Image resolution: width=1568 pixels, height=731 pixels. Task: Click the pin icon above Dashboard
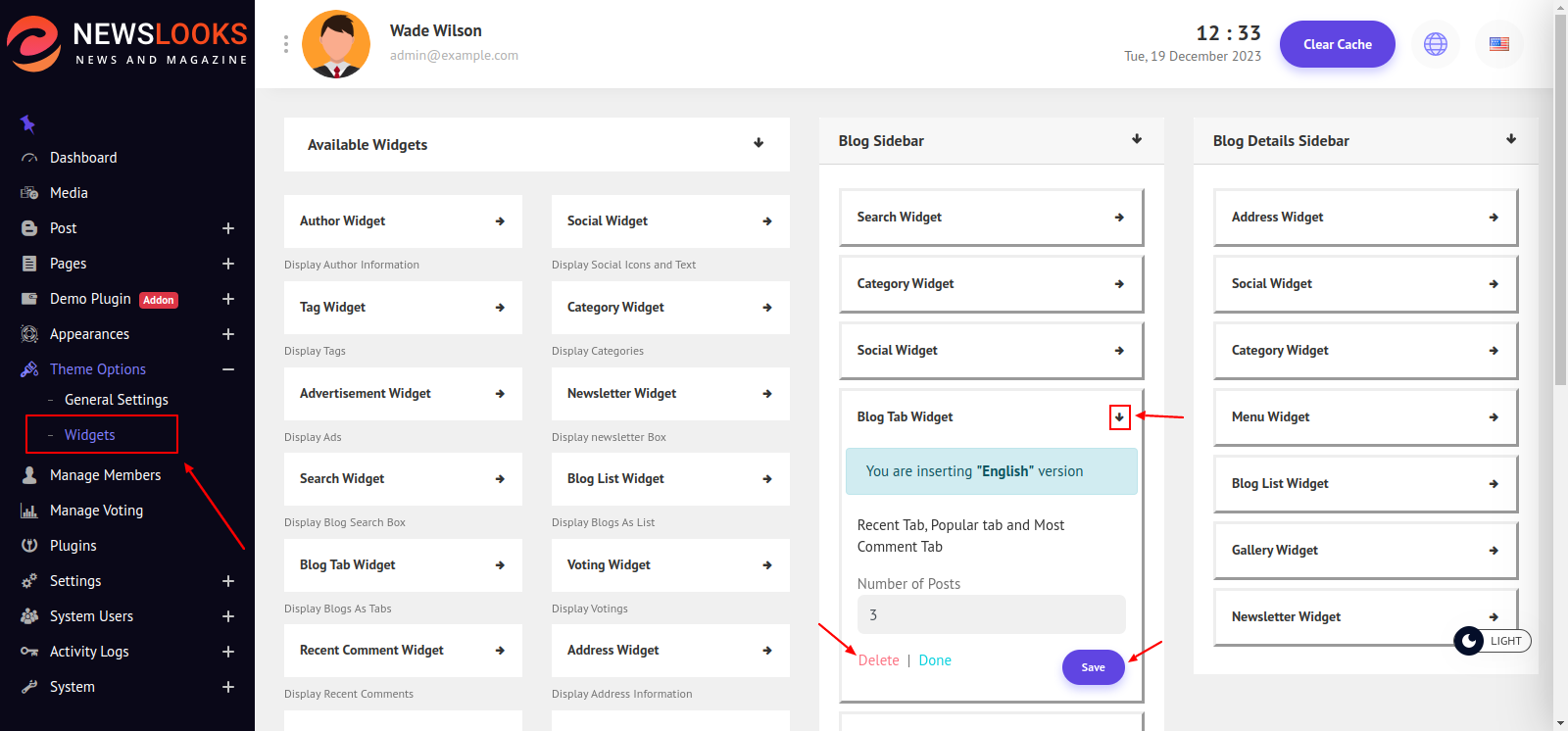point(27,123)
